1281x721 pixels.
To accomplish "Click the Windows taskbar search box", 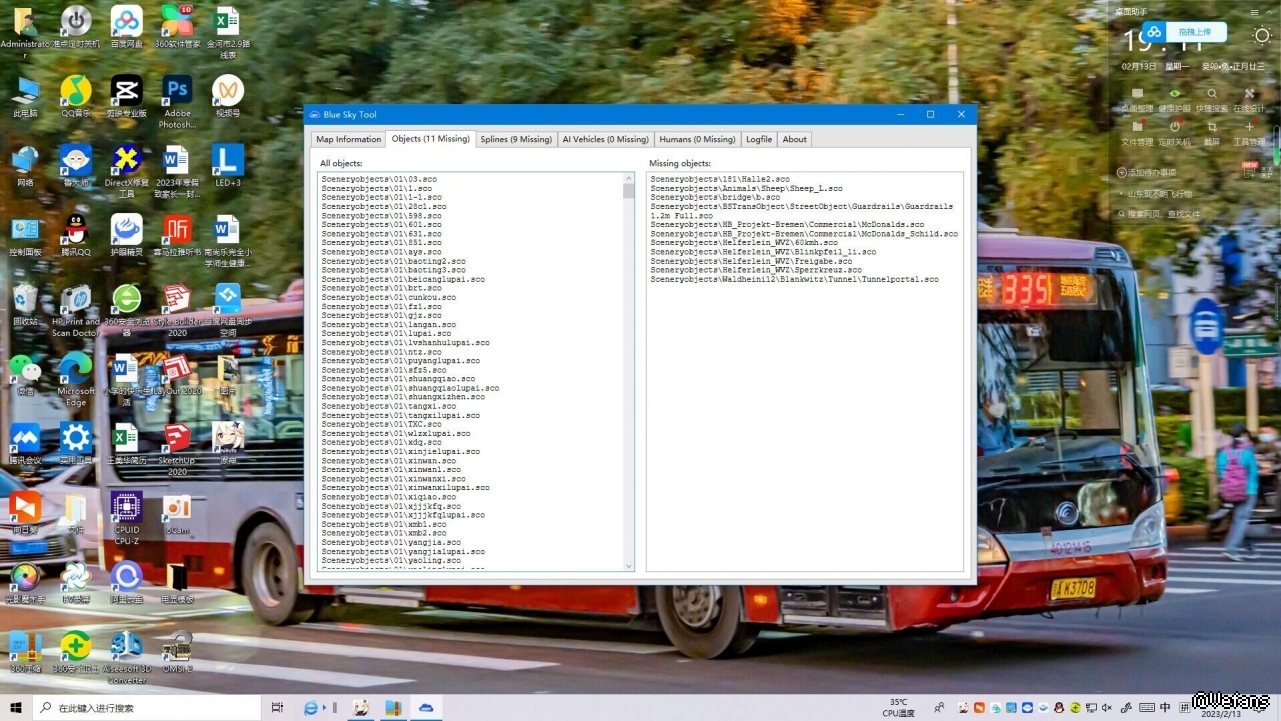I will (x=150, y=708).
